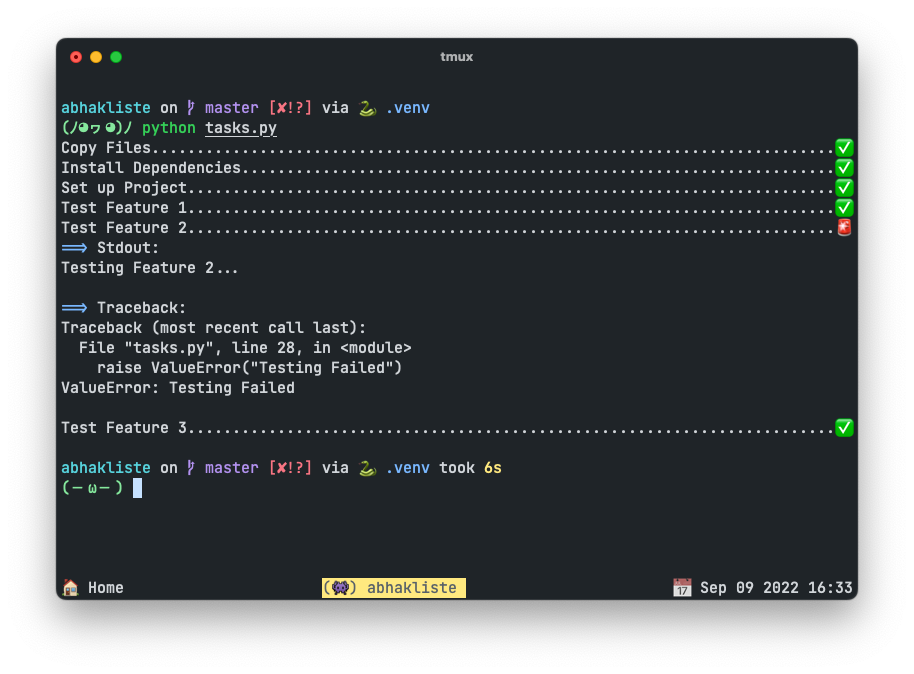This screenshot has width=914, height=674.
Task: Click the '(-ω-)' prompt kaomoji
Action: point(92,487)
